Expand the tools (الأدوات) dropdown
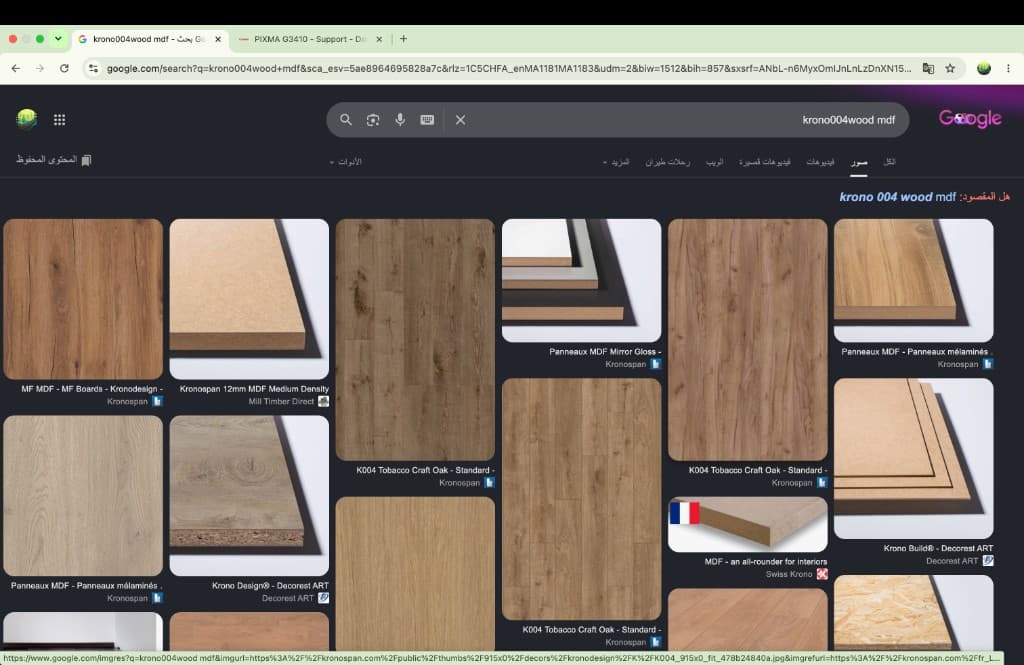The width and height of the screenshot is (1024, 665). [x=345, y=161]
